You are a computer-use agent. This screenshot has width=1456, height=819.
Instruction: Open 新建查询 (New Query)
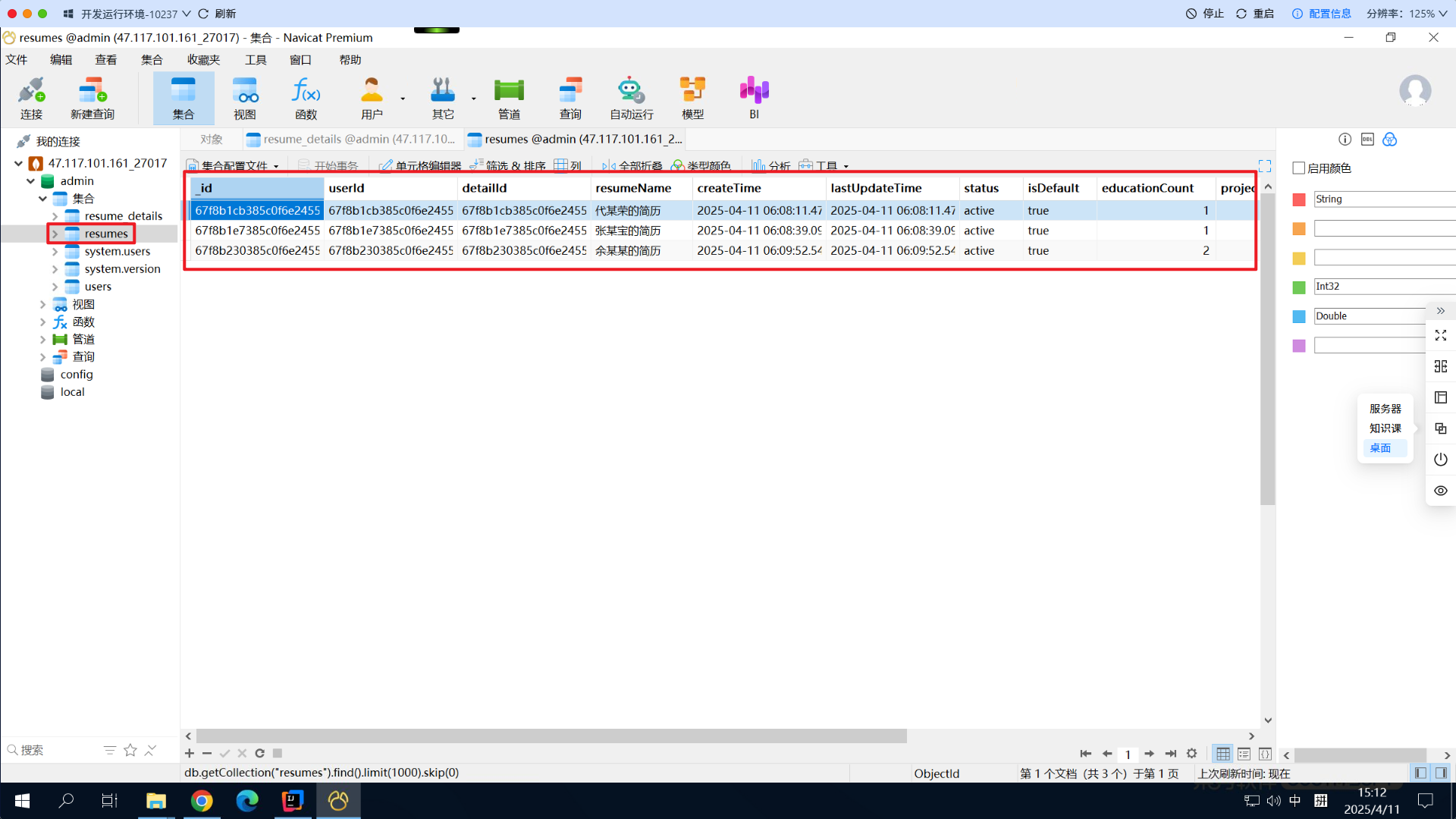pyautogui.click(x=93, y=99)
